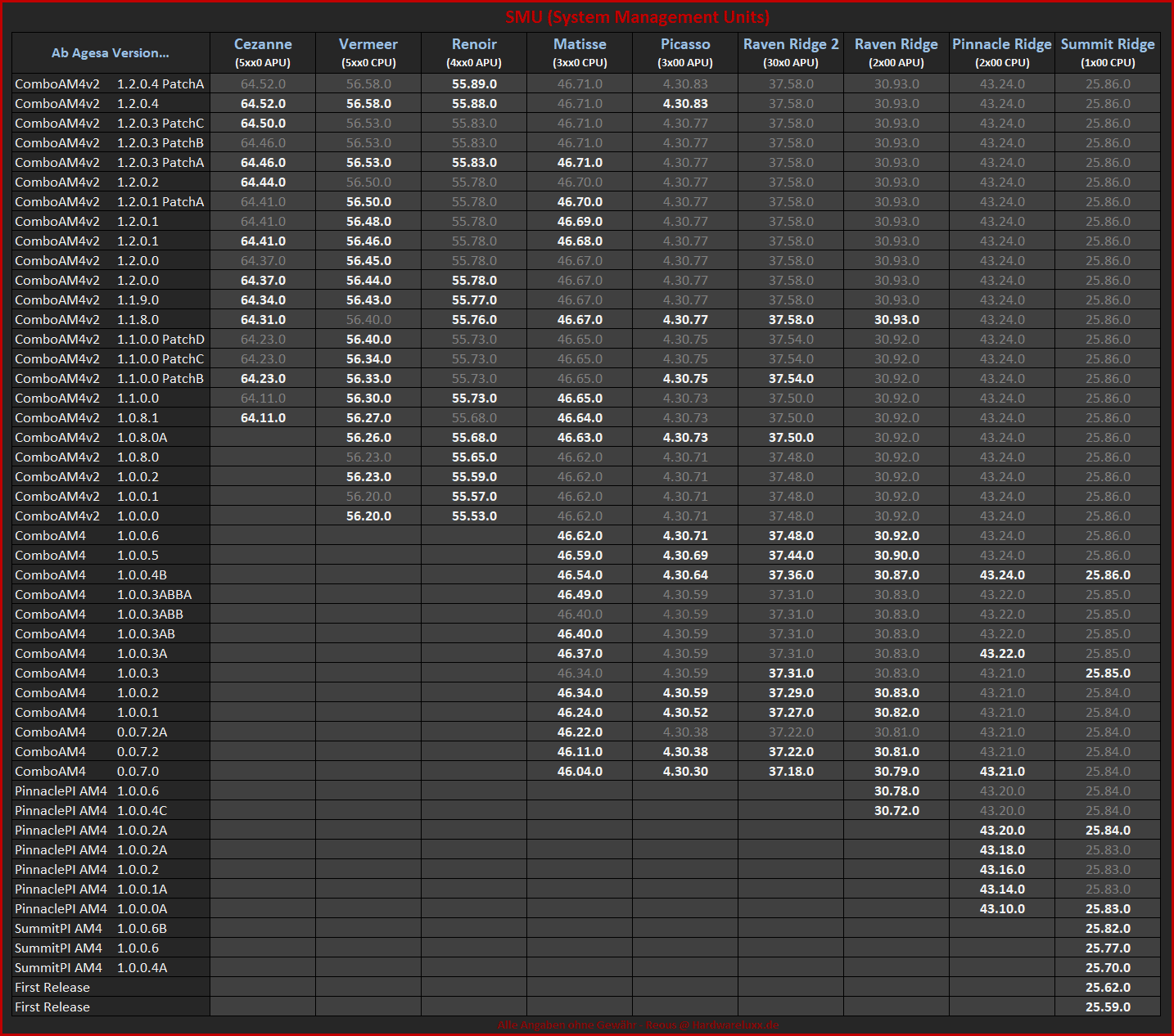Click the title SMU (System Management Units)
The image size is (1174, 1036).
637,16
